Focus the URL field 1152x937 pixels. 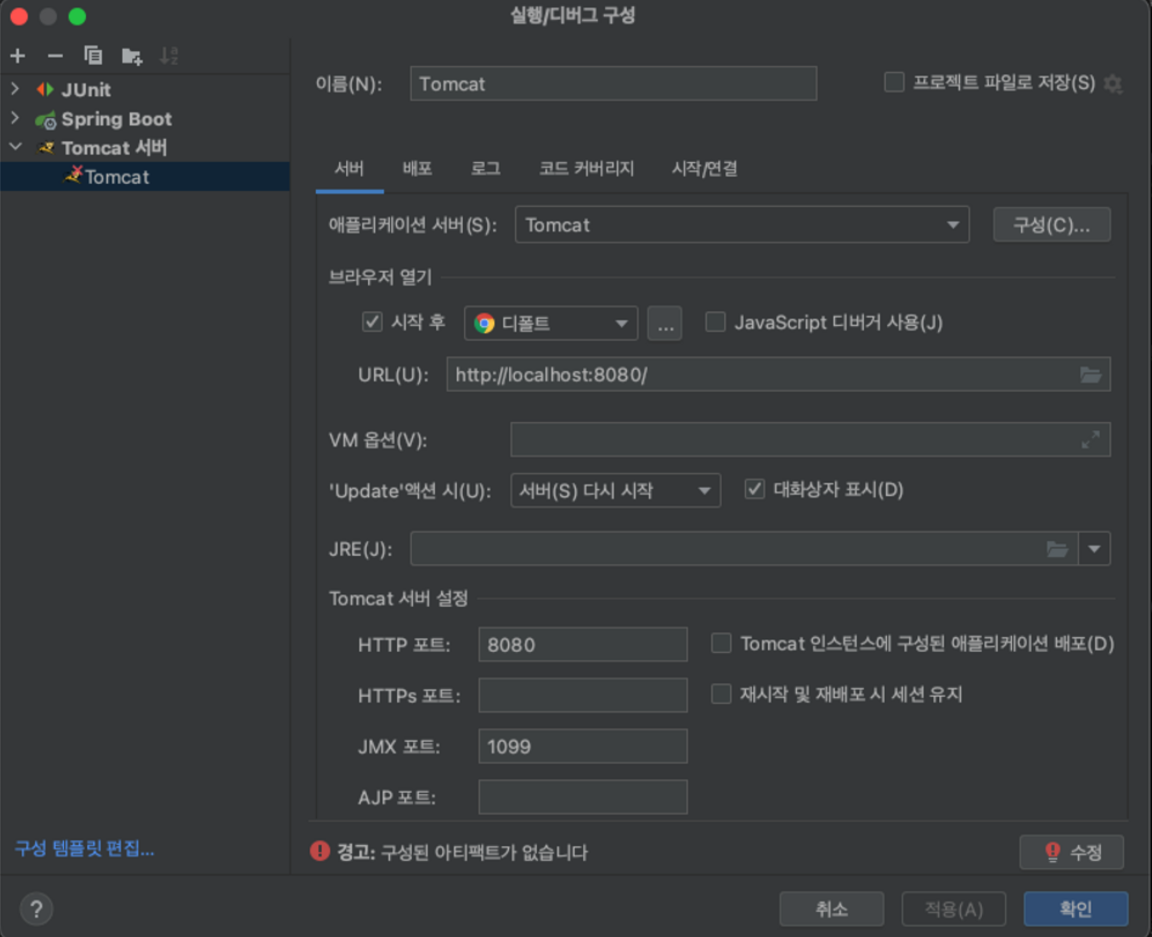[763, 375]
